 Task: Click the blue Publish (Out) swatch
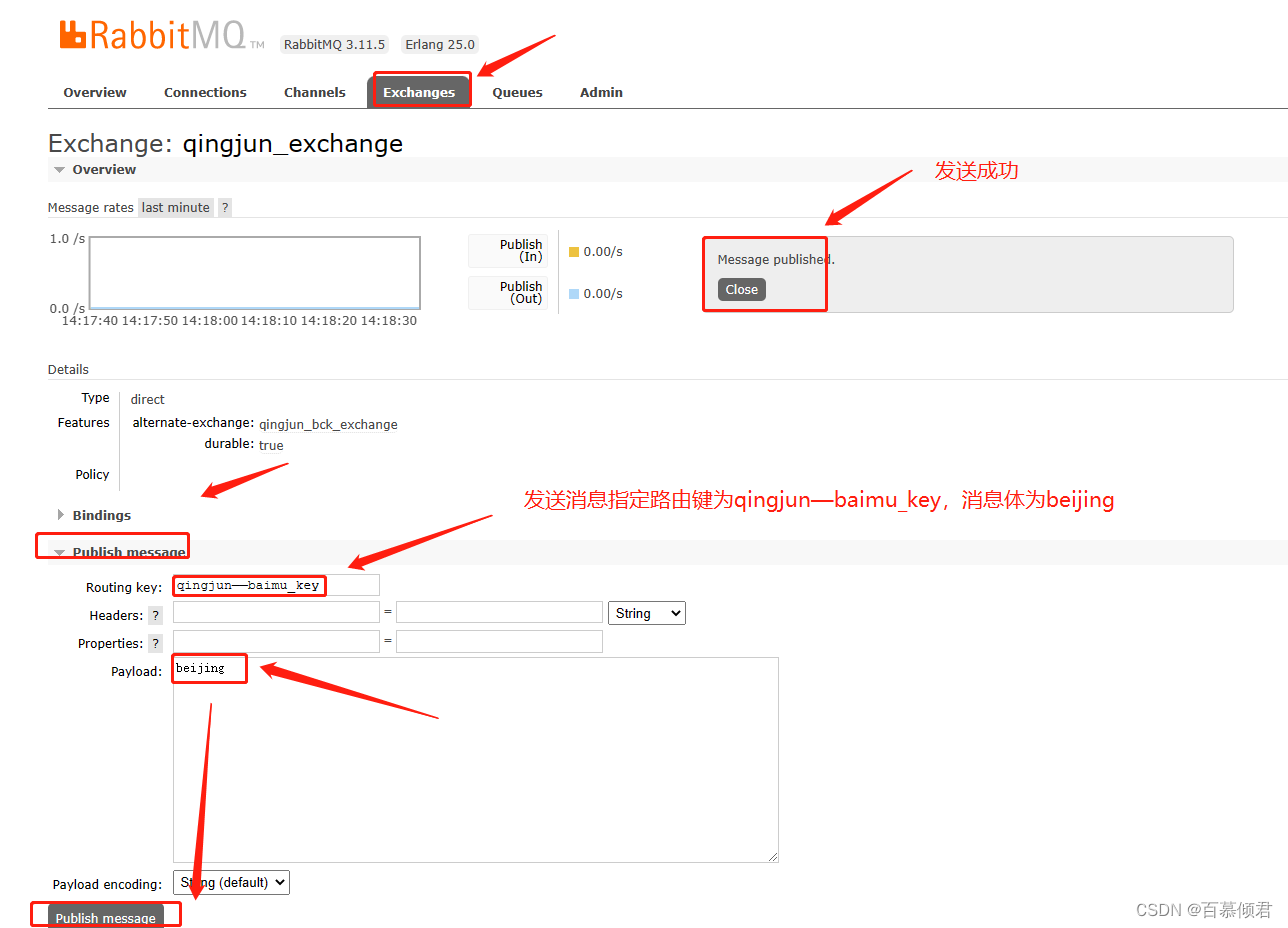[x=574, y=294]
